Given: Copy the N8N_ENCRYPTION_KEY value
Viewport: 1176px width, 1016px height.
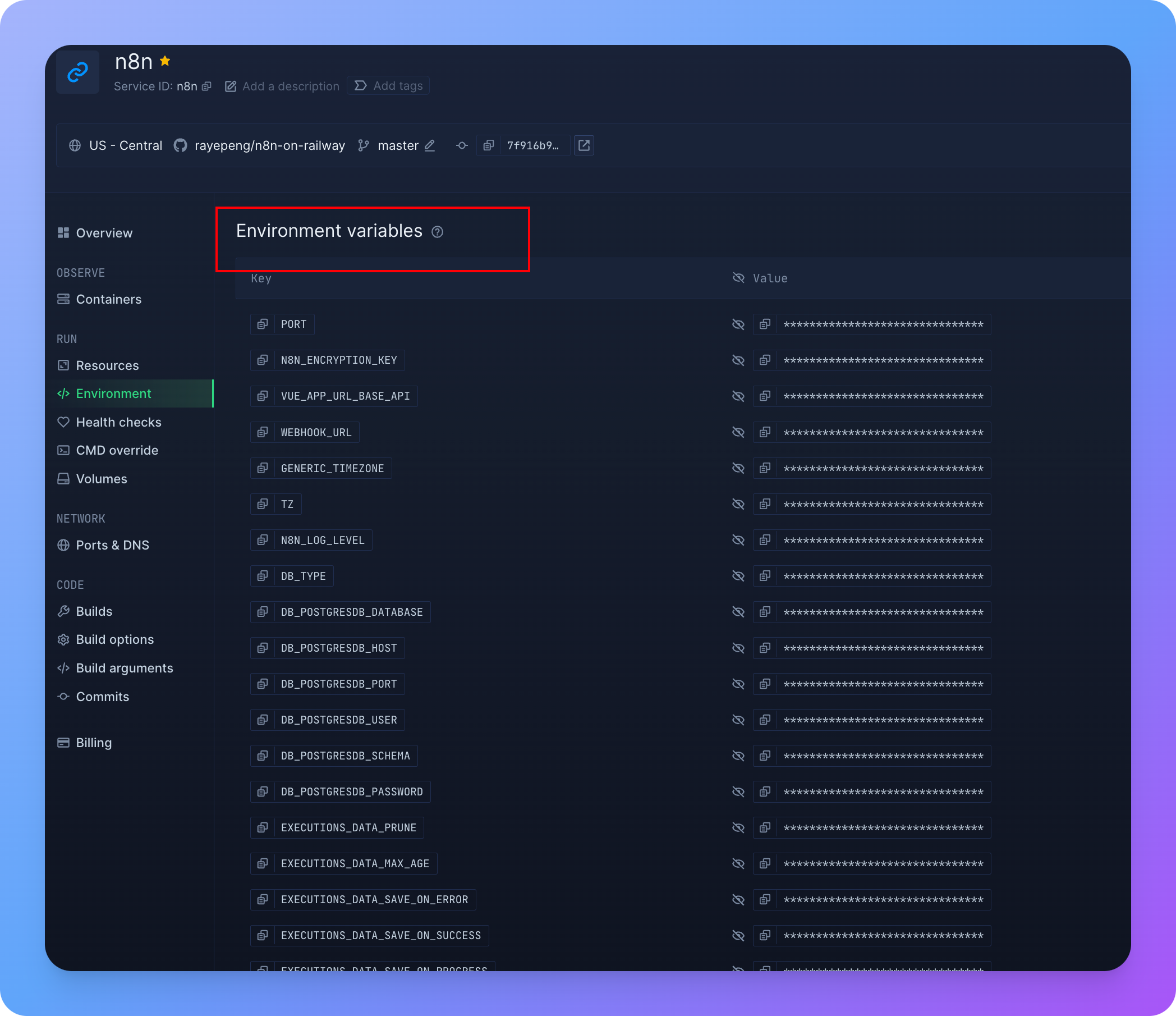Looking at the screenshot, I should point(765,360).
